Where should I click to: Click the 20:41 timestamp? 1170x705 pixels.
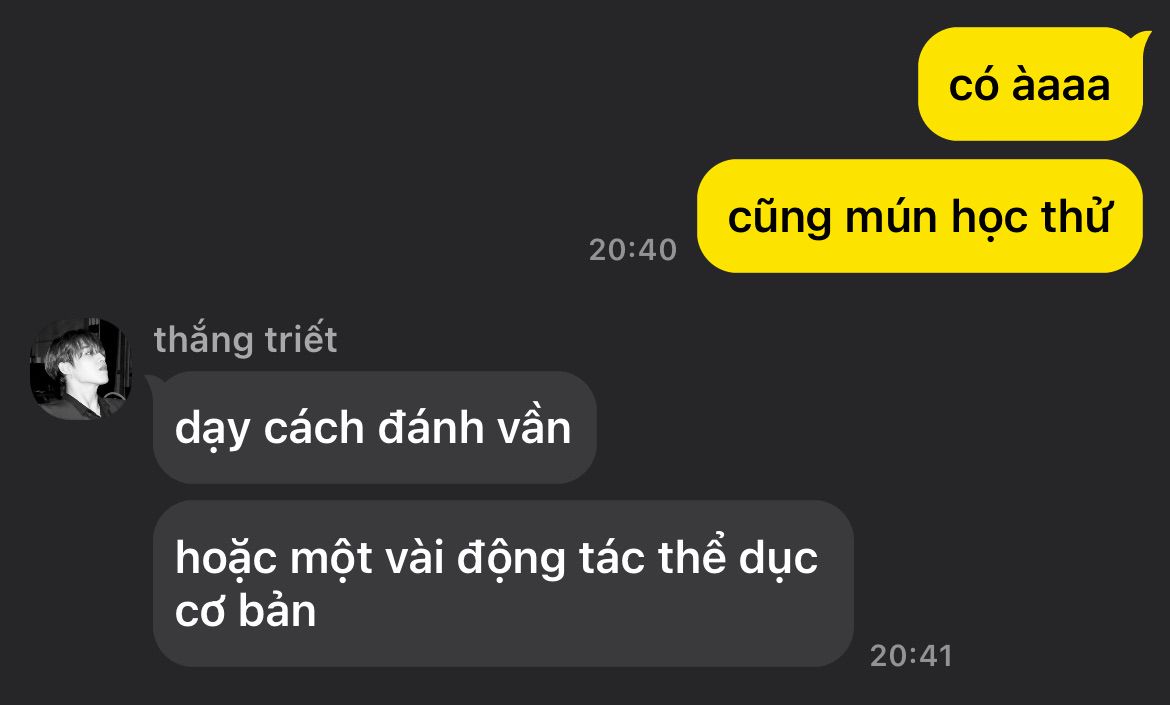[x=911, y=657]
